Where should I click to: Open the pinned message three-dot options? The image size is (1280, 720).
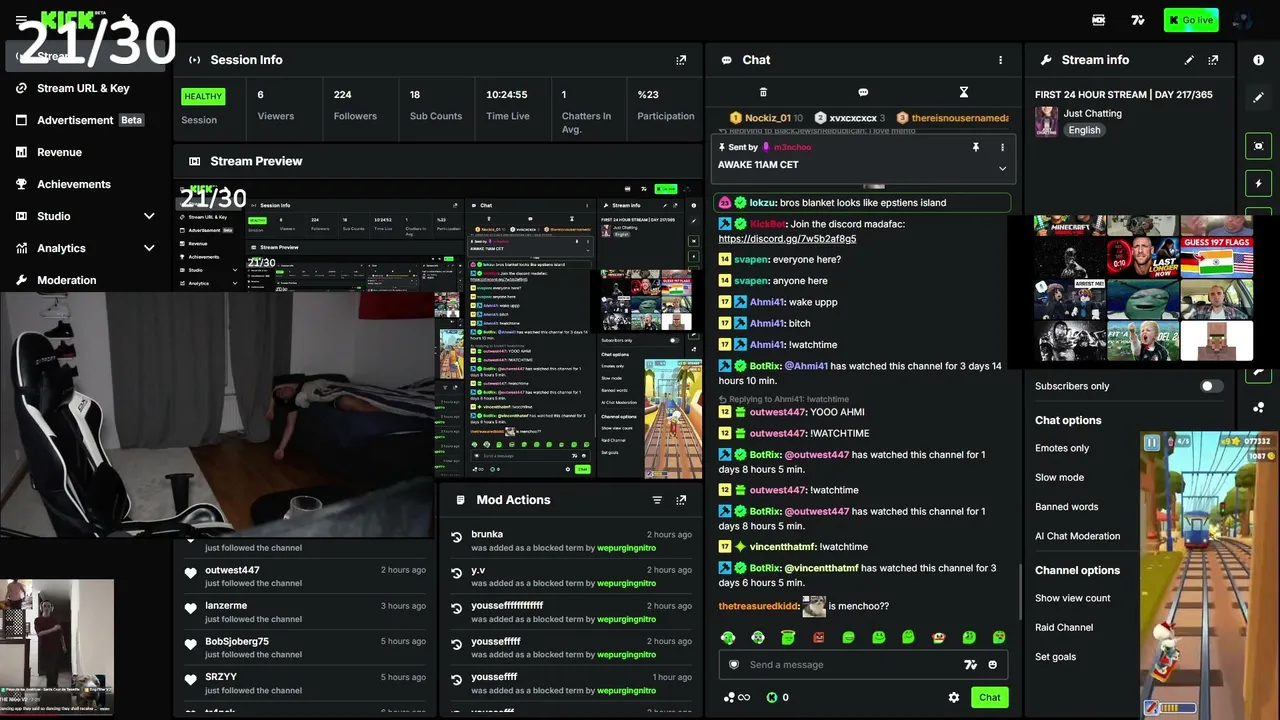click(x=1002, y=147)
